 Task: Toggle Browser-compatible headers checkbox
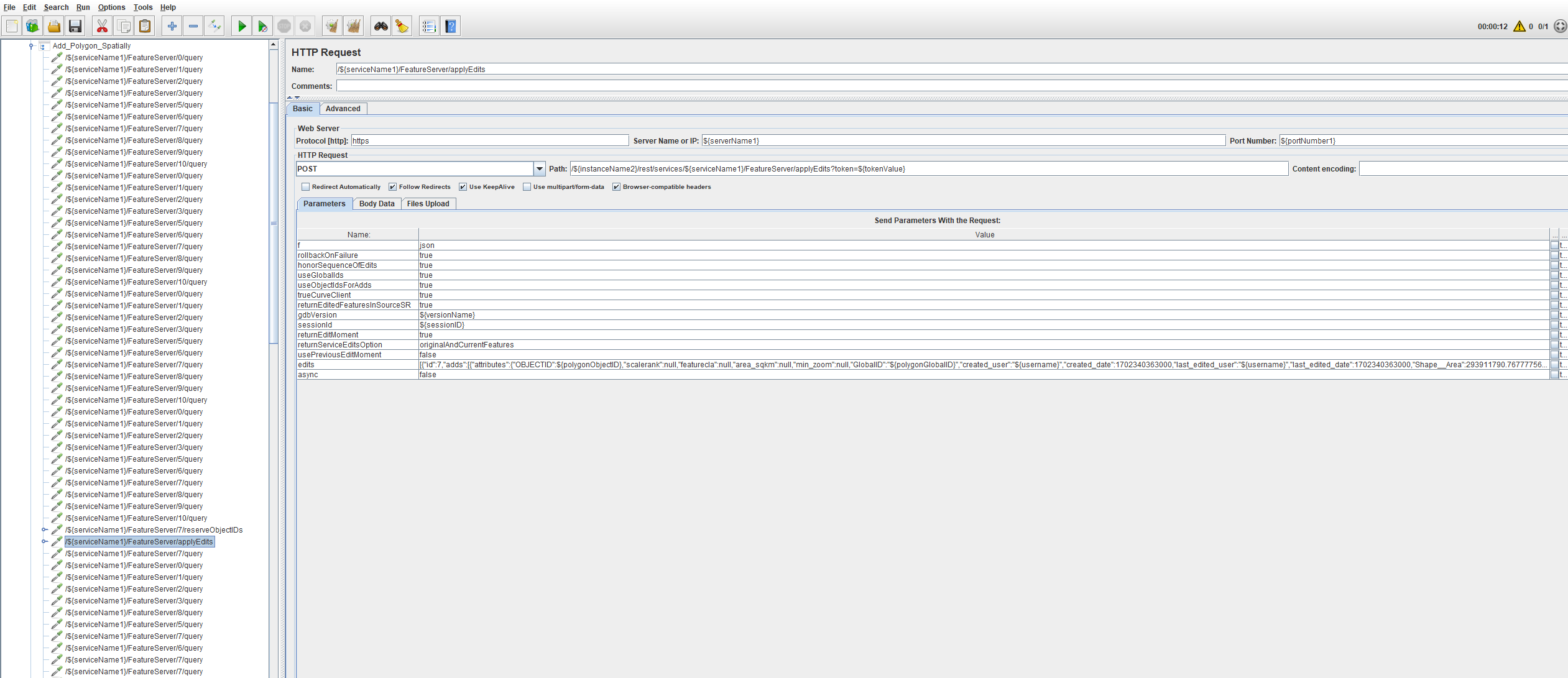click(x=616, y=187)
